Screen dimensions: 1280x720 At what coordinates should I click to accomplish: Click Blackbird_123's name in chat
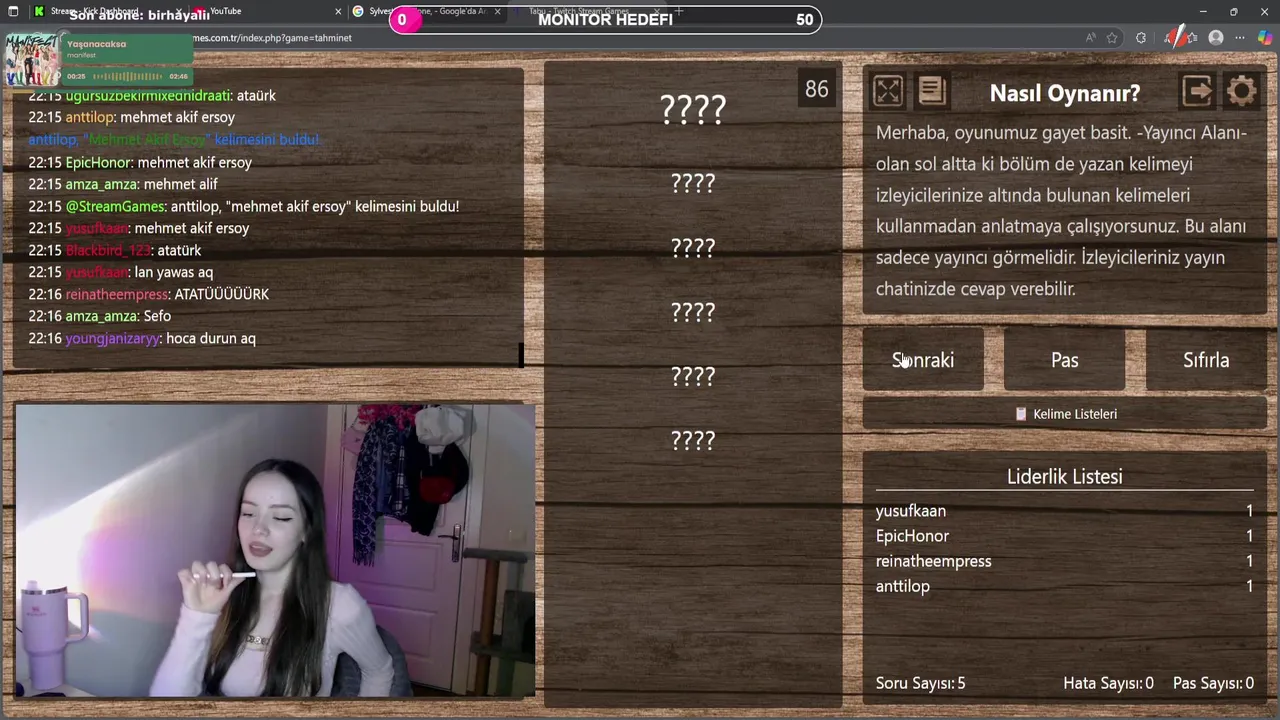[x=108, y=250]
